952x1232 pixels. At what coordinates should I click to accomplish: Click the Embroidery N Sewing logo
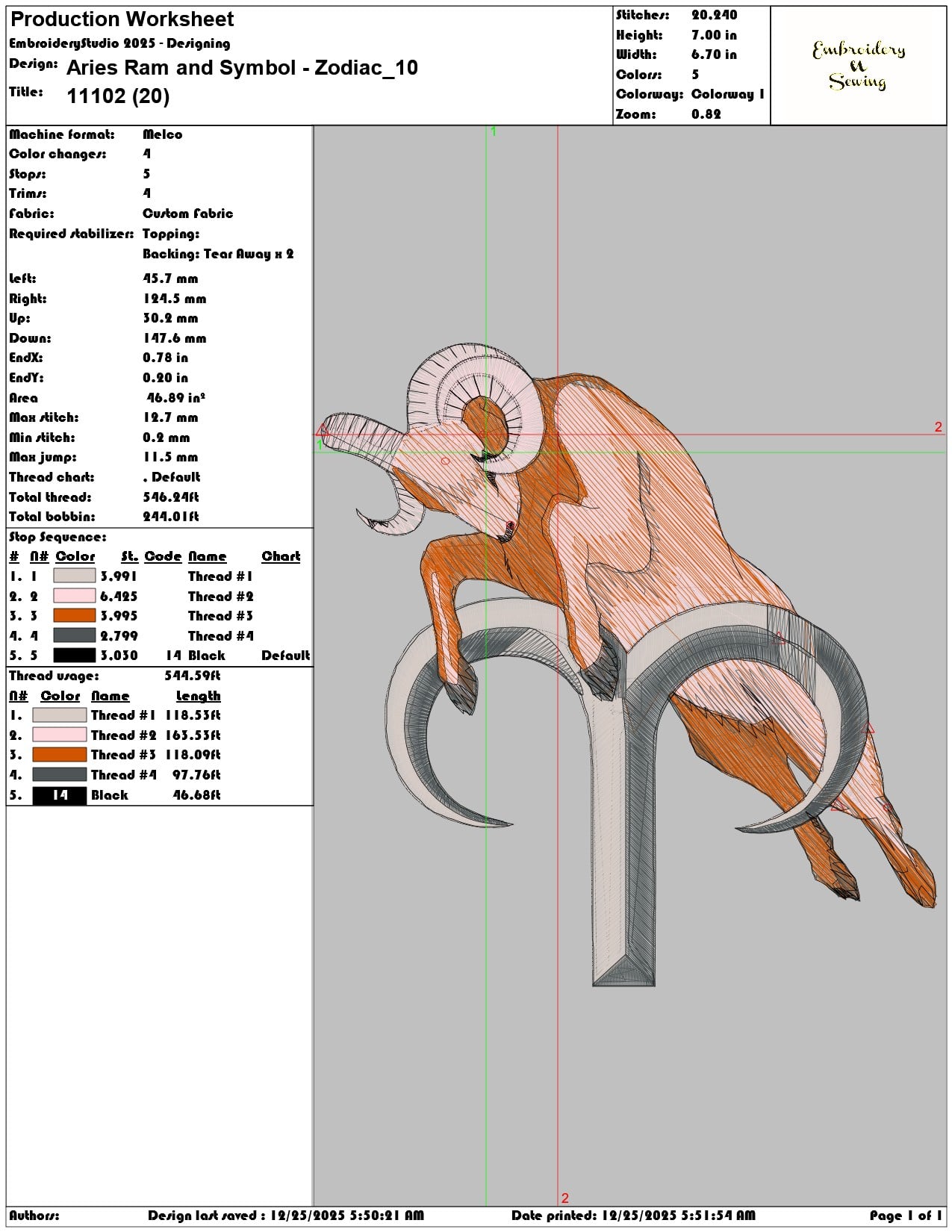click(859, 65)
